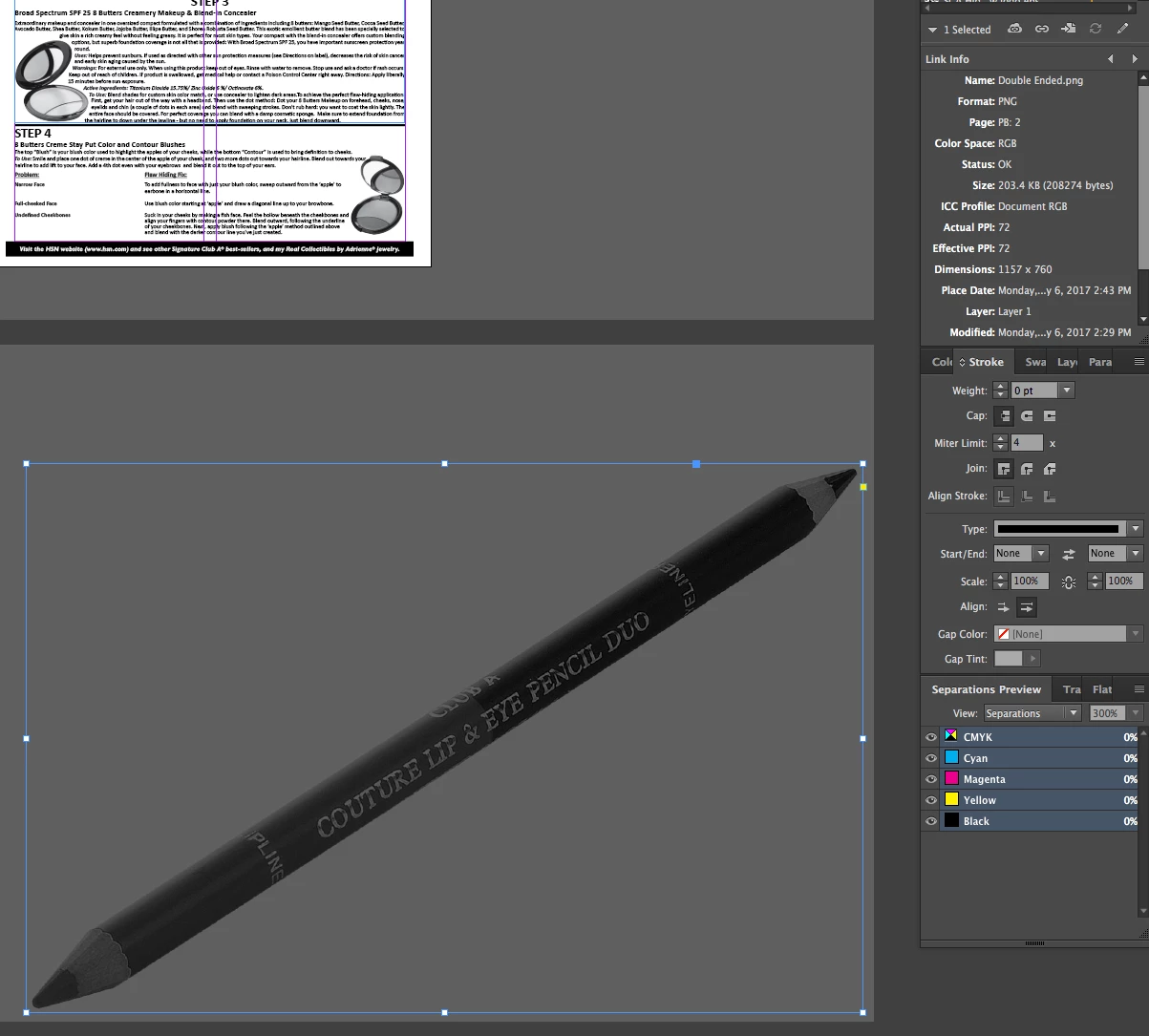Align stroke to inside

coord(1027,496)
